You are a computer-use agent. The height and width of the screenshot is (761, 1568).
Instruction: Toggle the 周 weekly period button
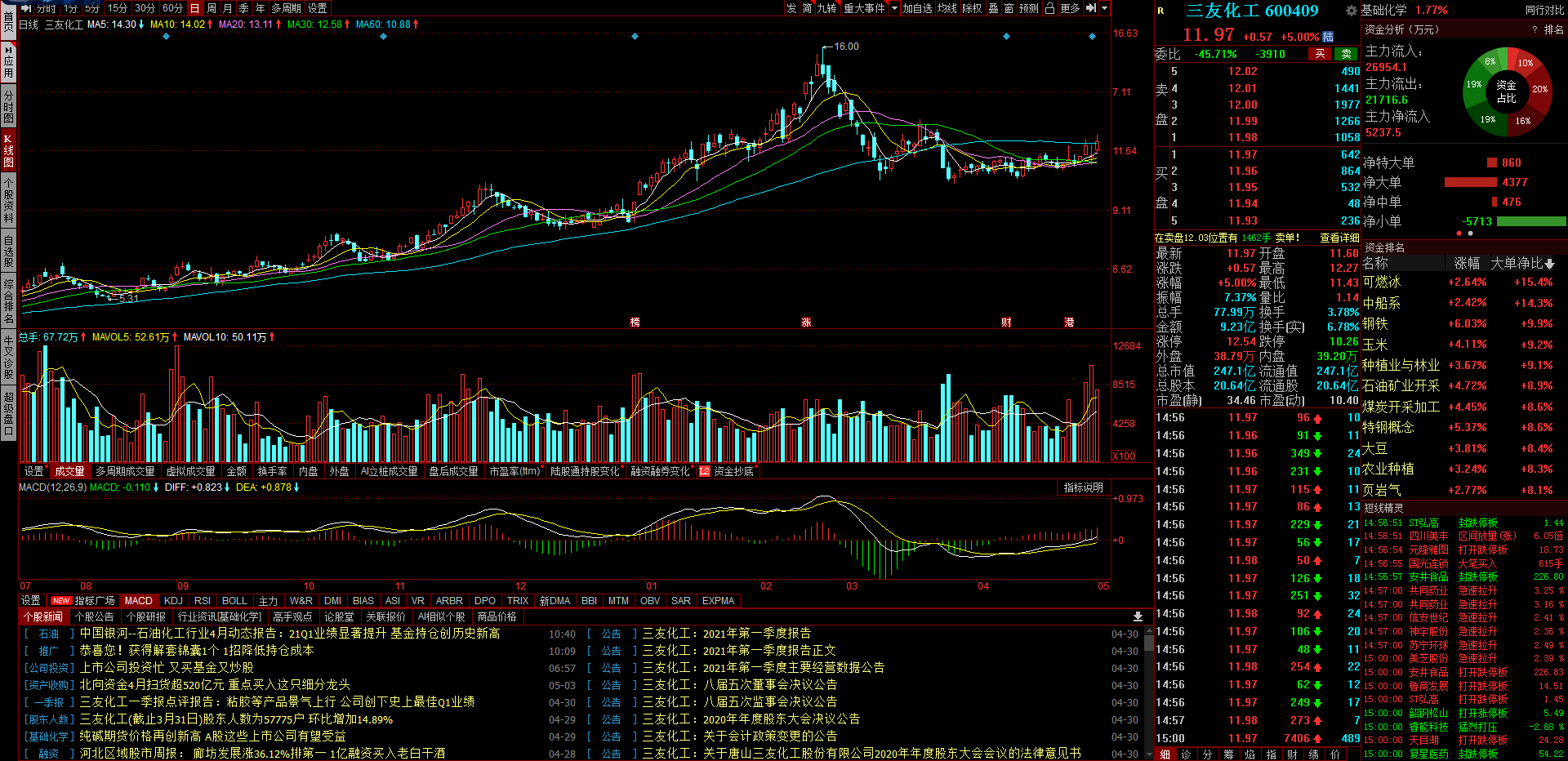[212, 8]
